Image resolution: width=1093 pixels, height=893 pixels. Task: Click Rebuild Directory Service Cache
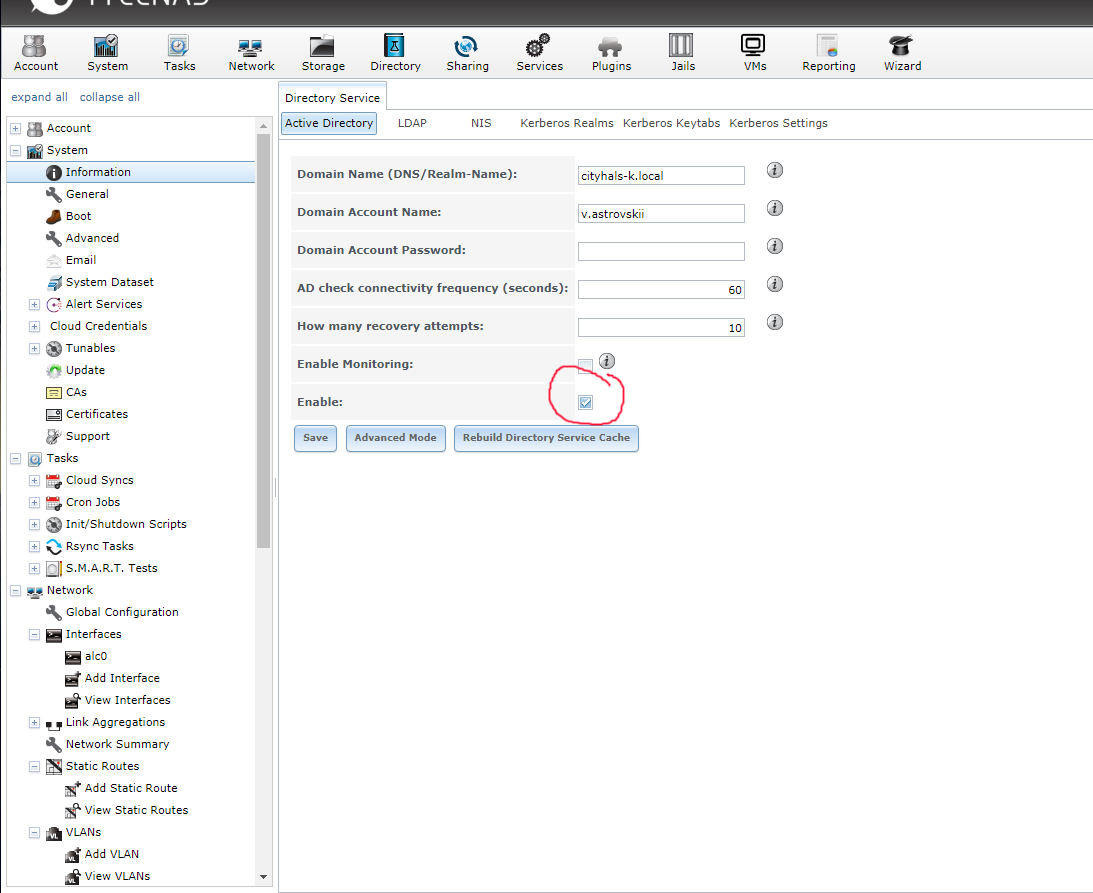(546, 438)
